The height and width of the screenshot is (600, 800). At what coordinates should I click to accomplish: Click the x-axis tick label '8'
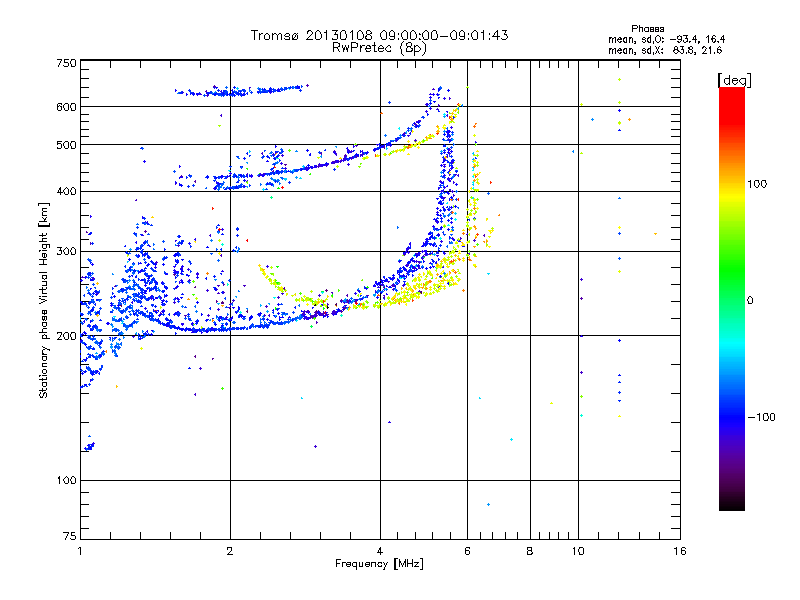(x=530, y=551)
